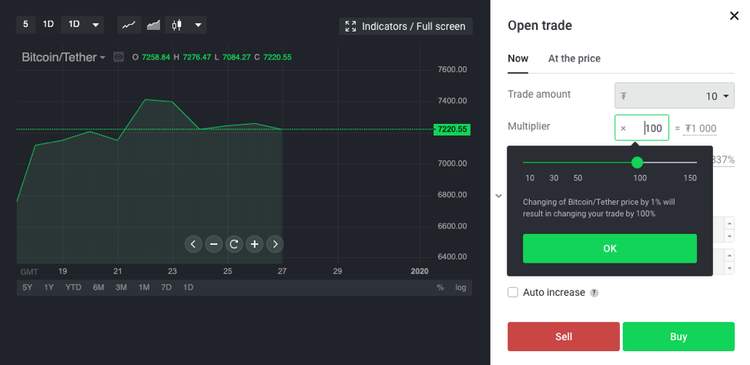Select the 1M time range
This screenshot has width=750, height=365.
pos(144,288)
